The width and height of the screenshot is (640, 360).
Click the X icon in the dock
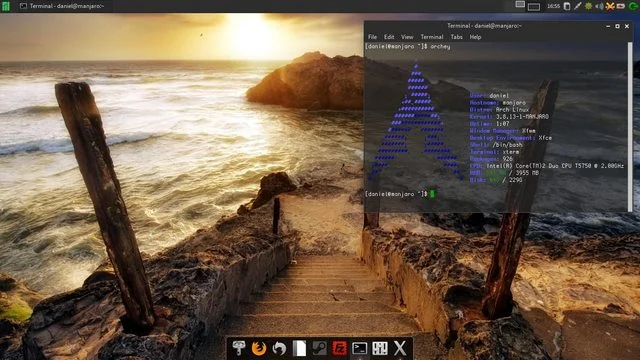pyautogui.click(x=400, y=348)
